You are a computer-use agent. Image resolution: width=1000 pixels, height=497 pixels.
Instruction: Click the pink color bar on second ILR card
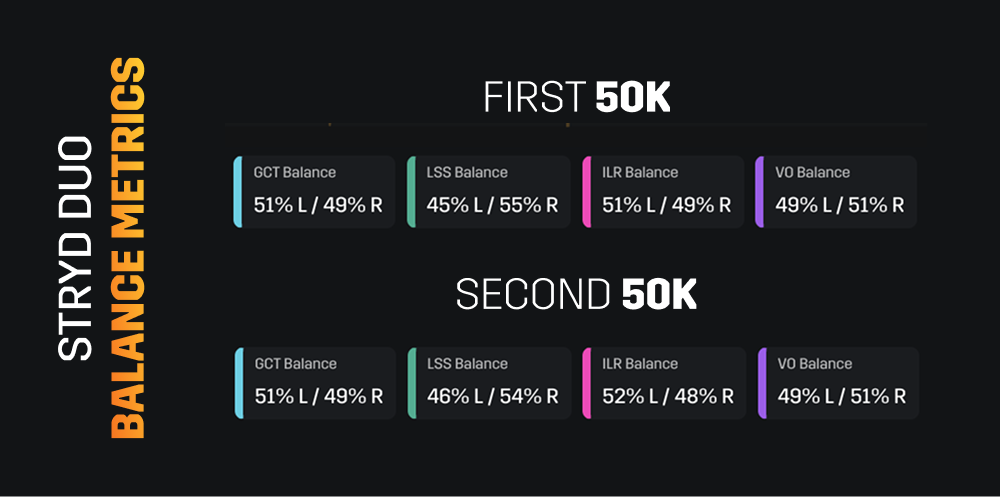coord(587,383)
